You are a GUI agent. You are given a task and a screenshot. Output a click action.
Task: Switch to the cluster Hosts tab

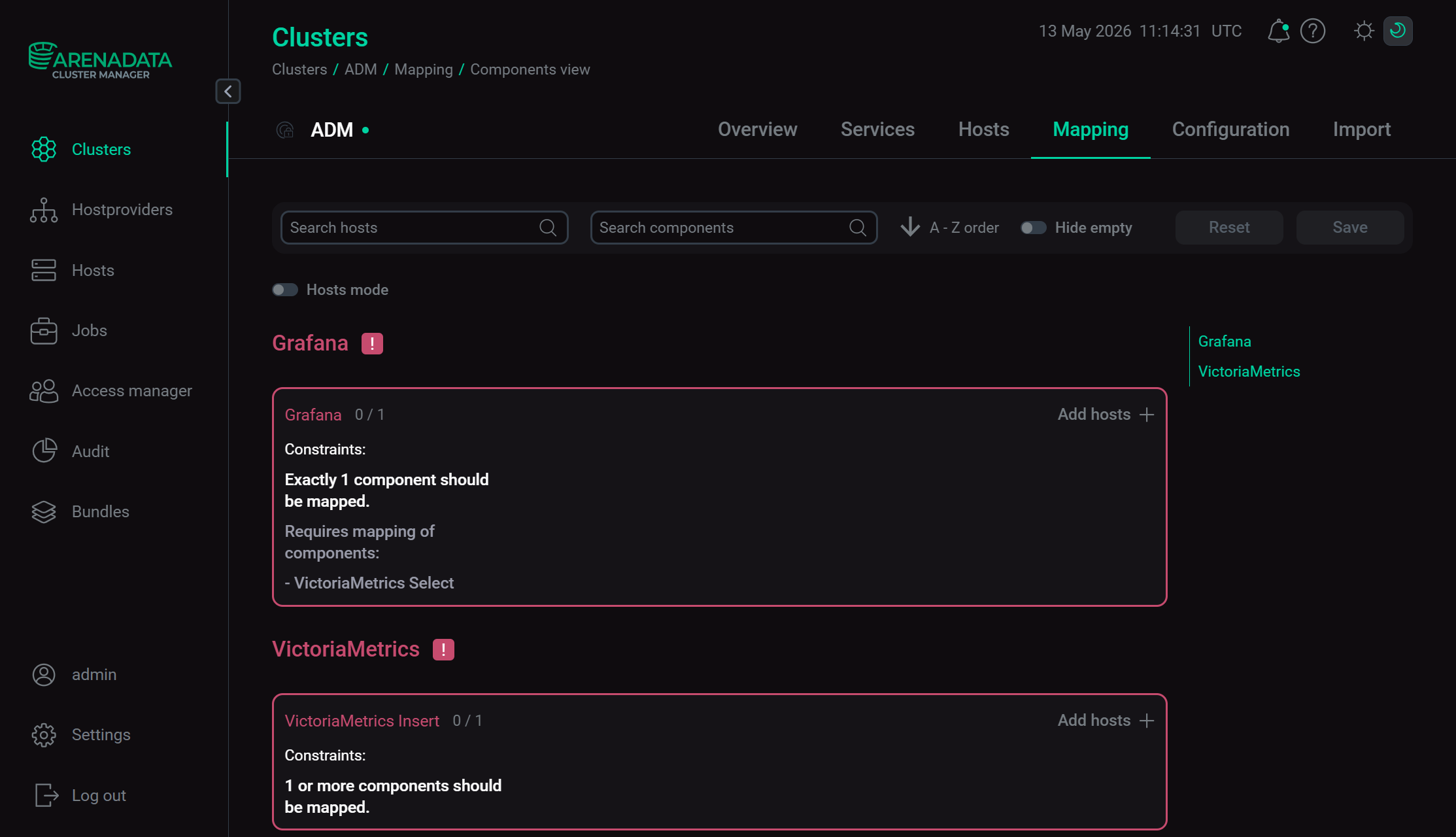click(984, 129)
